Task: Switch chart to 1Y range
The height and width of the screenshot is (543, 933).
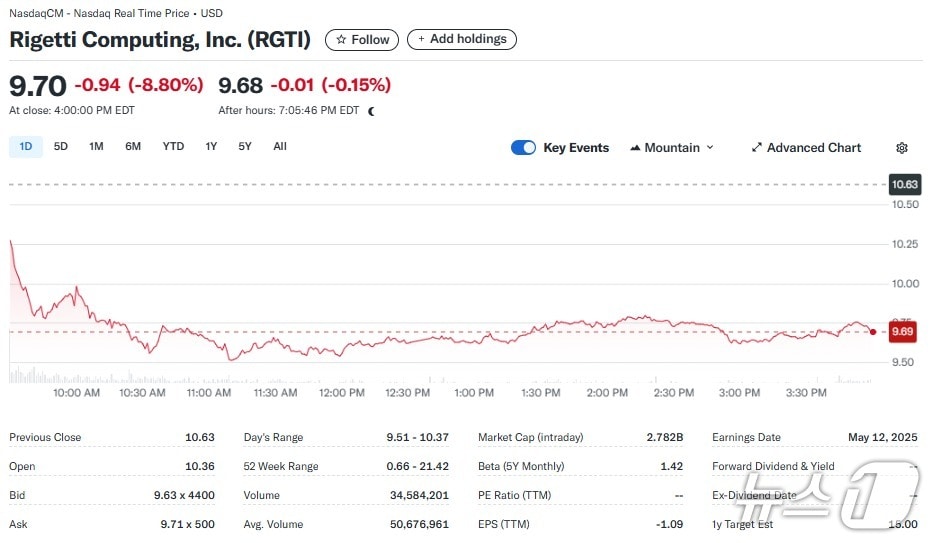Action: [211, 147]
